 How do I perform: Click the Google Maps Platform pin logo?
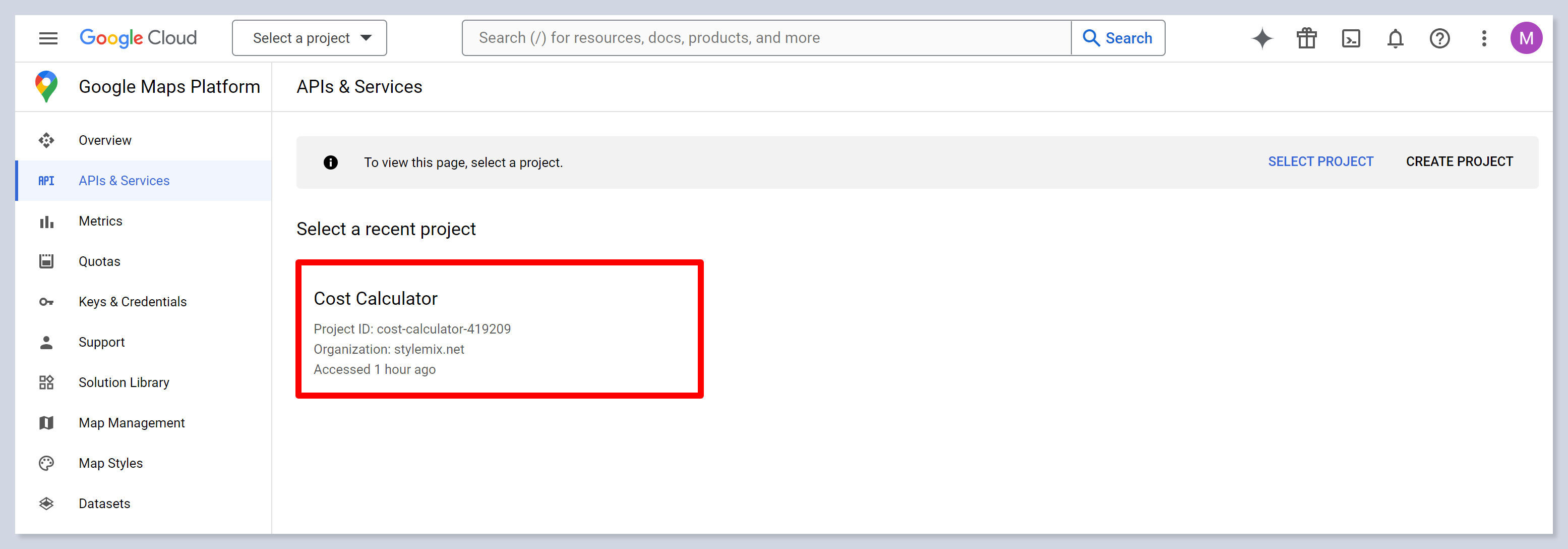(46, 86)
